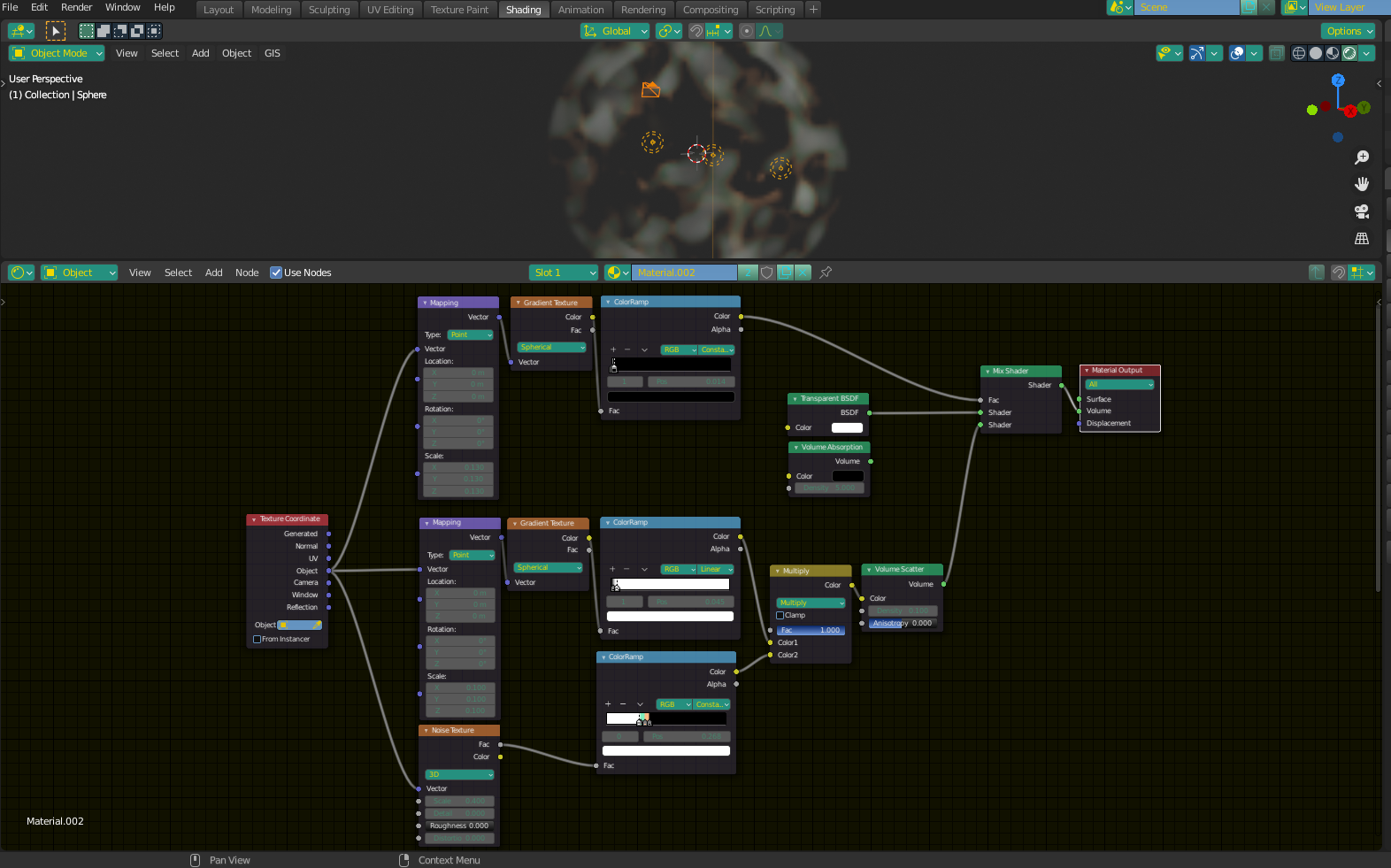This screenshot has height=868, width=1391.
Task: Toggle viewport snapping magnet icon
Action: [x=696, y=31]
